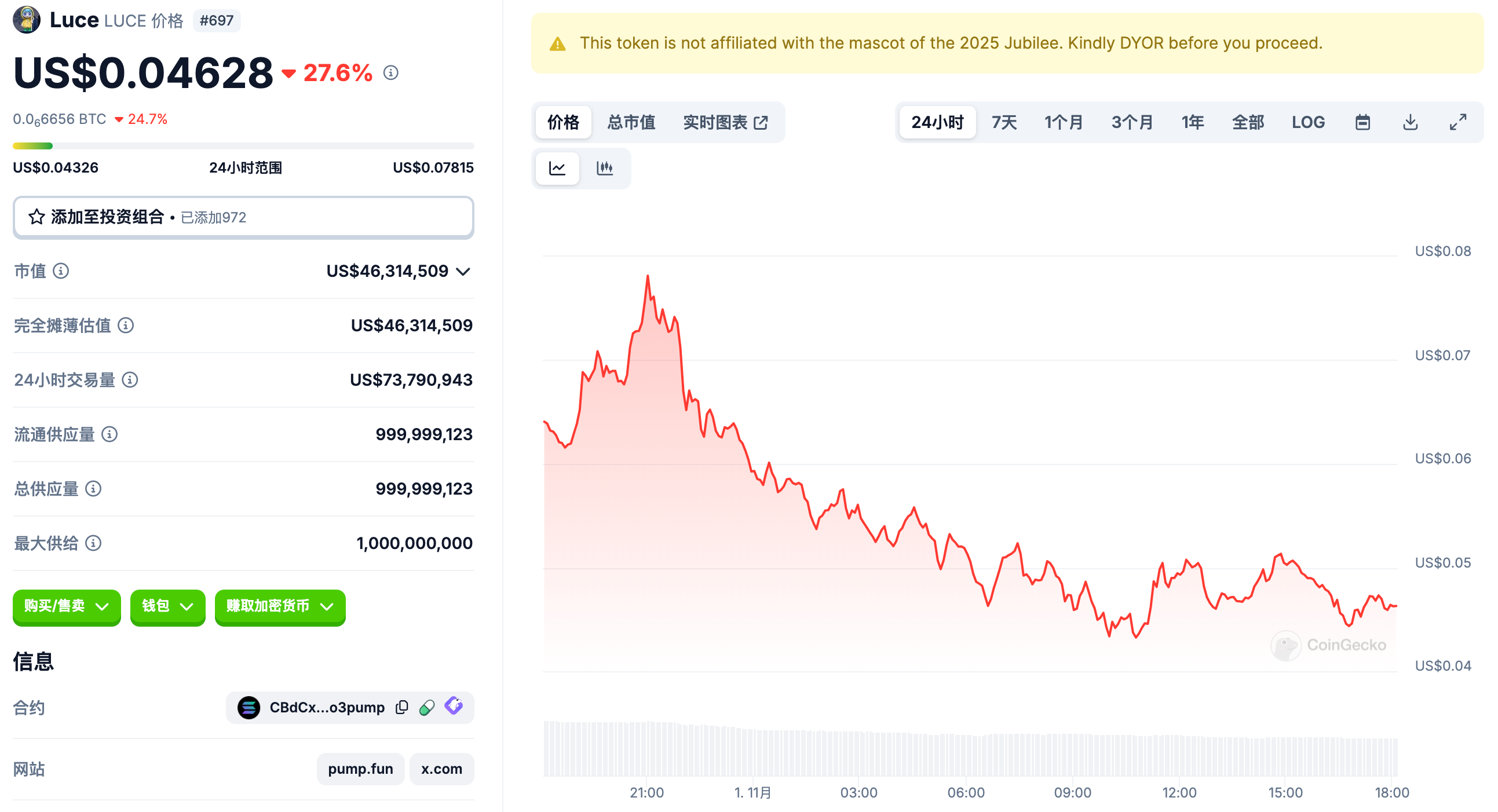Click info icon beside 24小时交易量
This screenshot has height=812, width=1498.
pyautogui.click(x=130, y=379)
